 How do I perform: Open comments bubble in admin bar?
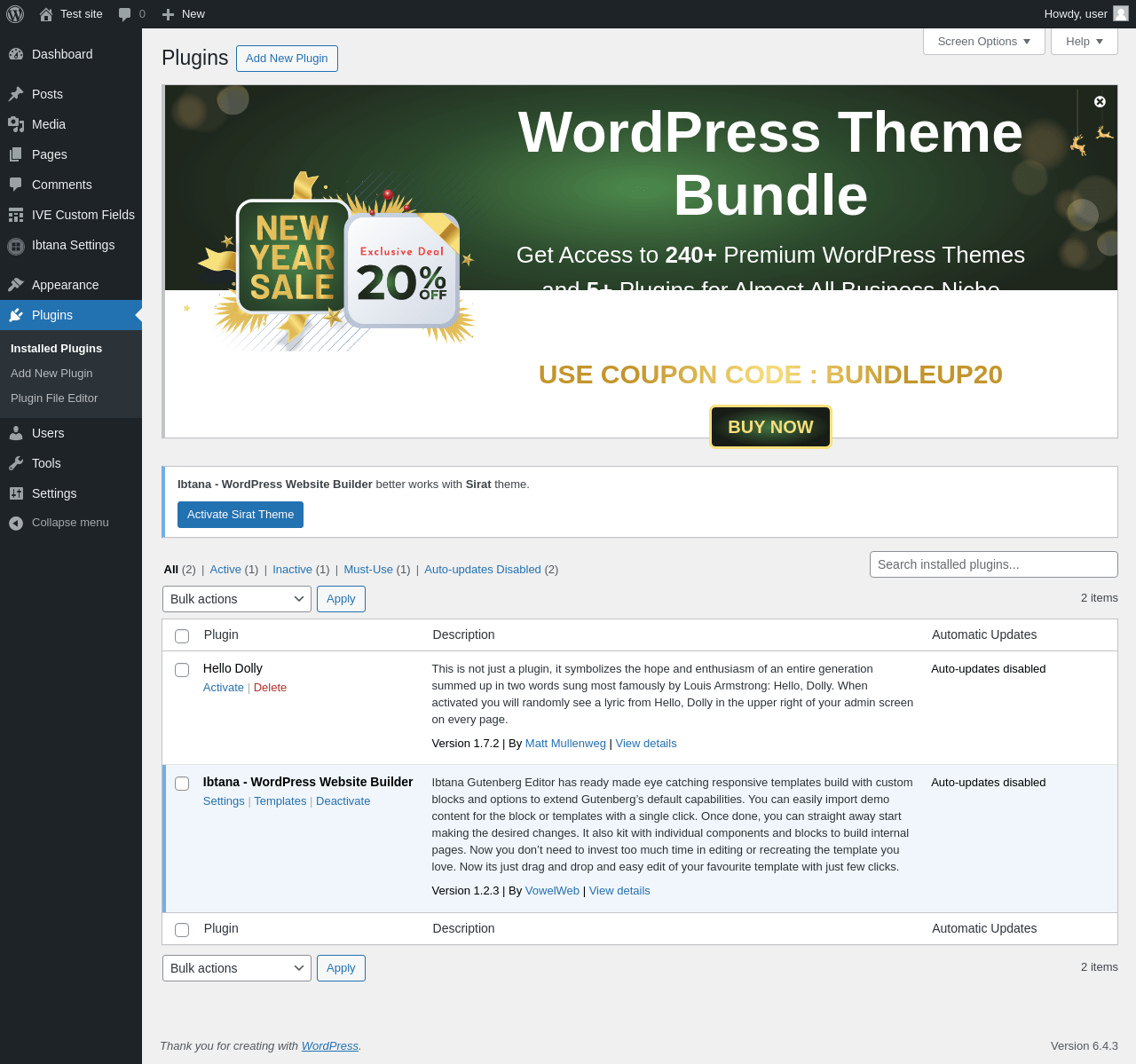tap(125, 14)
